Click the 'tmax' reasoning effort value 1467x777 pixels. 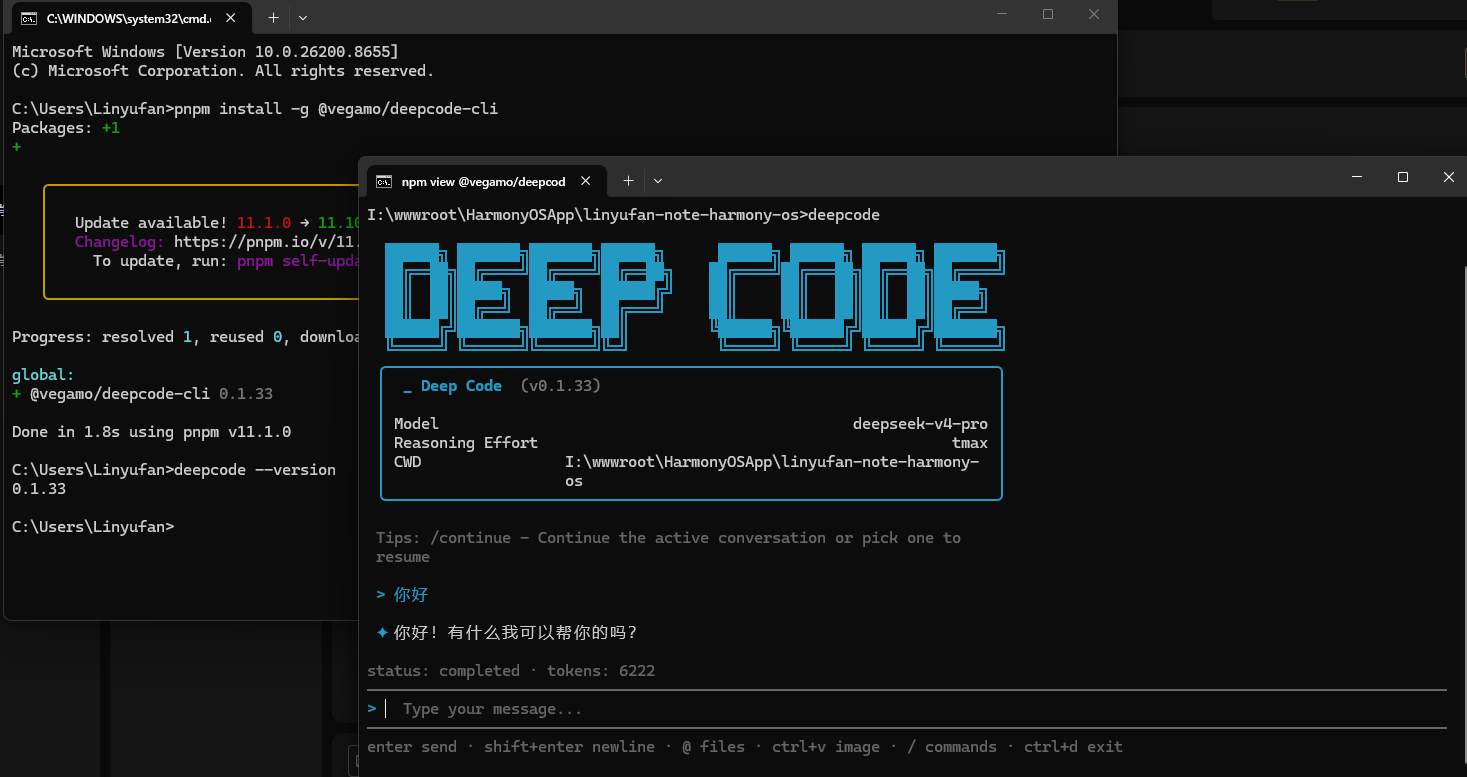click(x=970, y=443)
